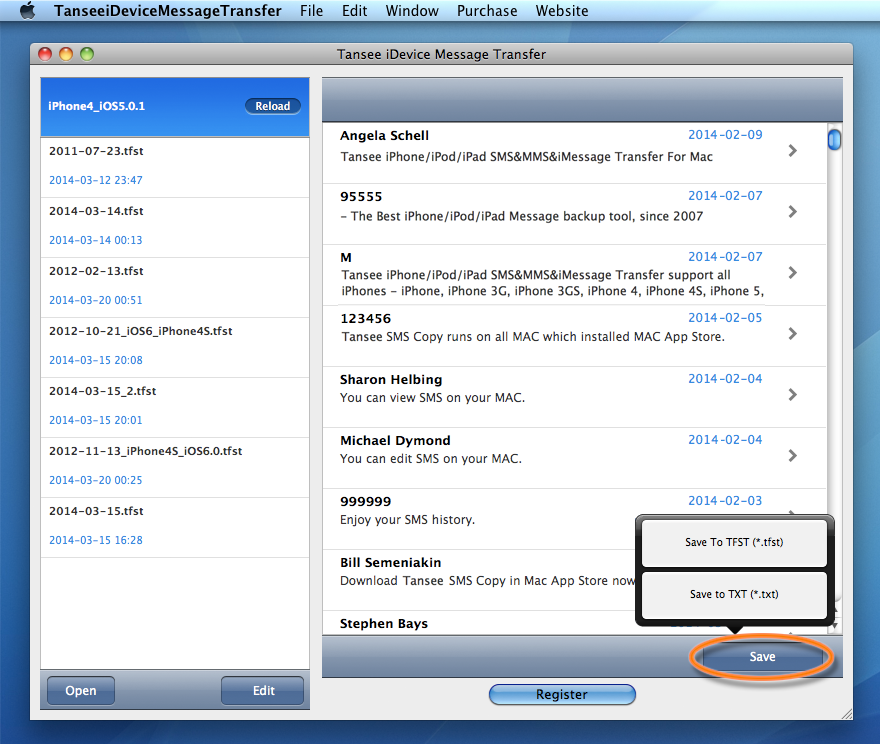The height and width of the screenshot is (744, 880).
Task: Open the Purchase menu
Action: [487, 11]
